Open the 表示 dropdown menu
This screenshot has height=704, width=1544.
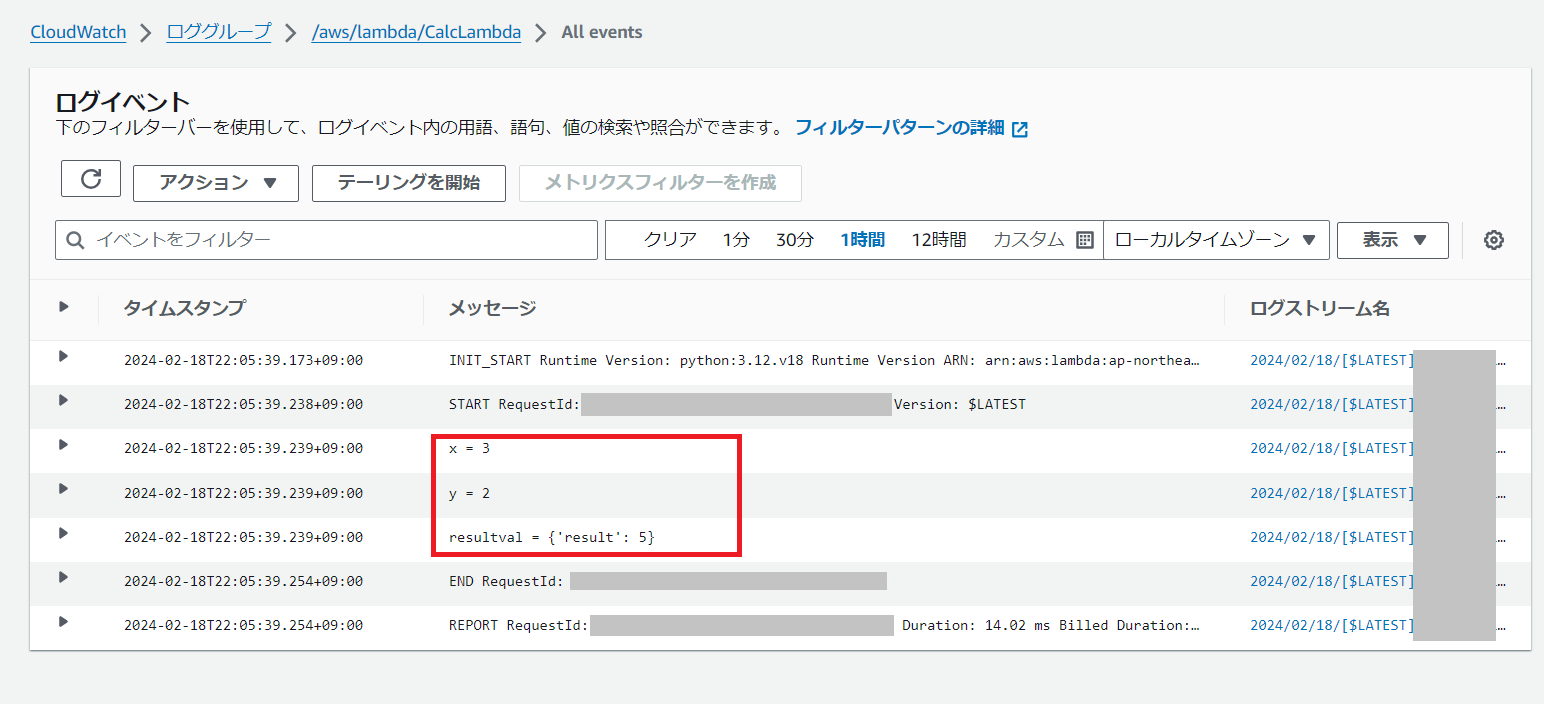click(x=1392, y=240)
